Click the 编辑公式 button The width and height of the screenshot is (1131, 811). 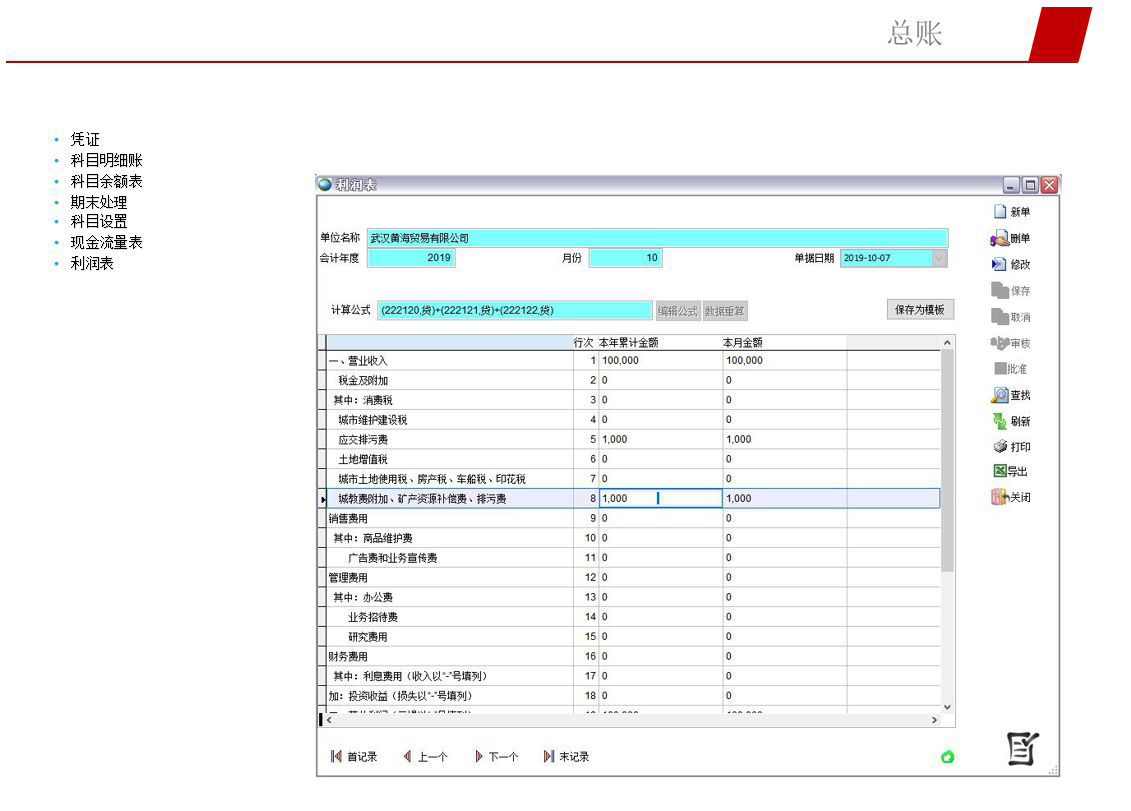(677, 311)
